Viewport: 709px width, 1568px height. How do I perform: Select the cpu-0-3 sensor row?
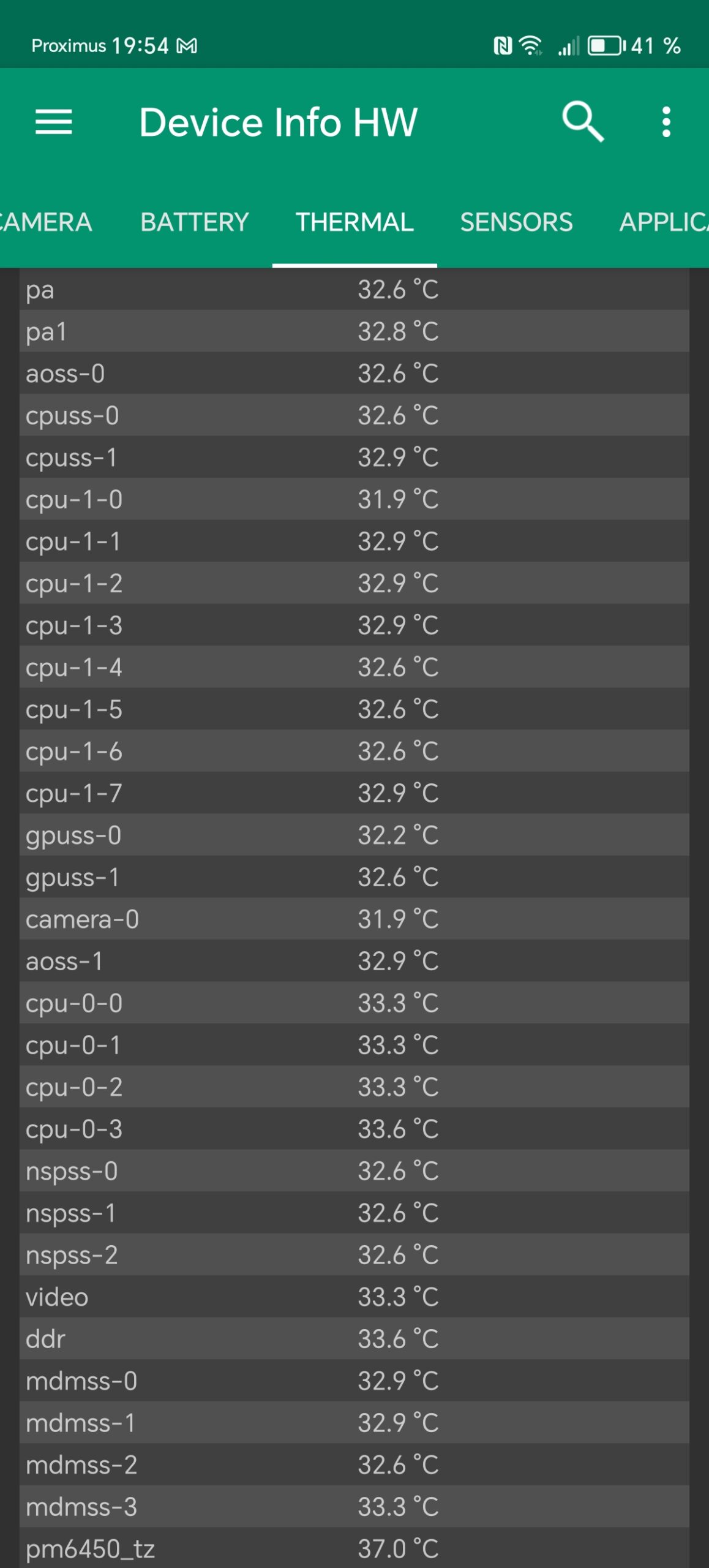354,1129
